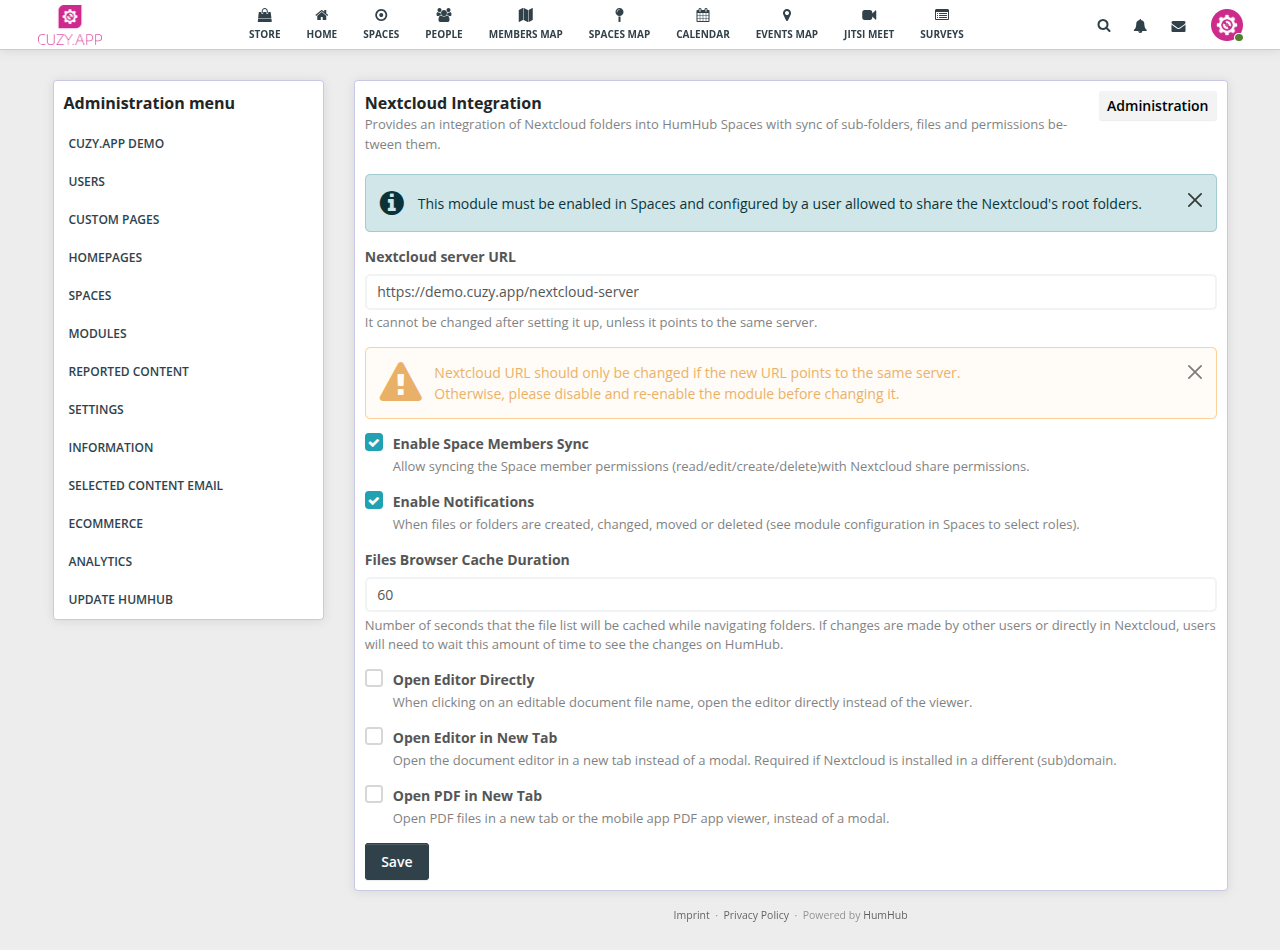Open the messages envelope icon
The image size is (1280, 950).
(x=1178, y=26)
